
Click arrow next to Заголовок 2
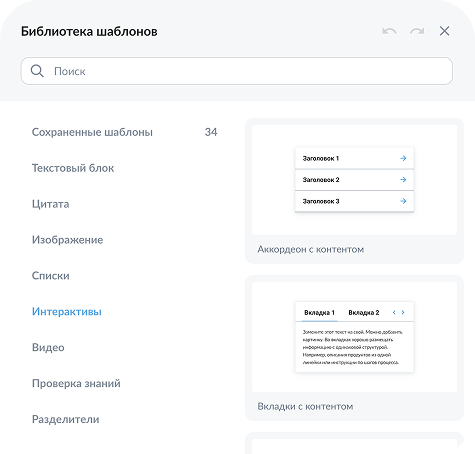403,180
